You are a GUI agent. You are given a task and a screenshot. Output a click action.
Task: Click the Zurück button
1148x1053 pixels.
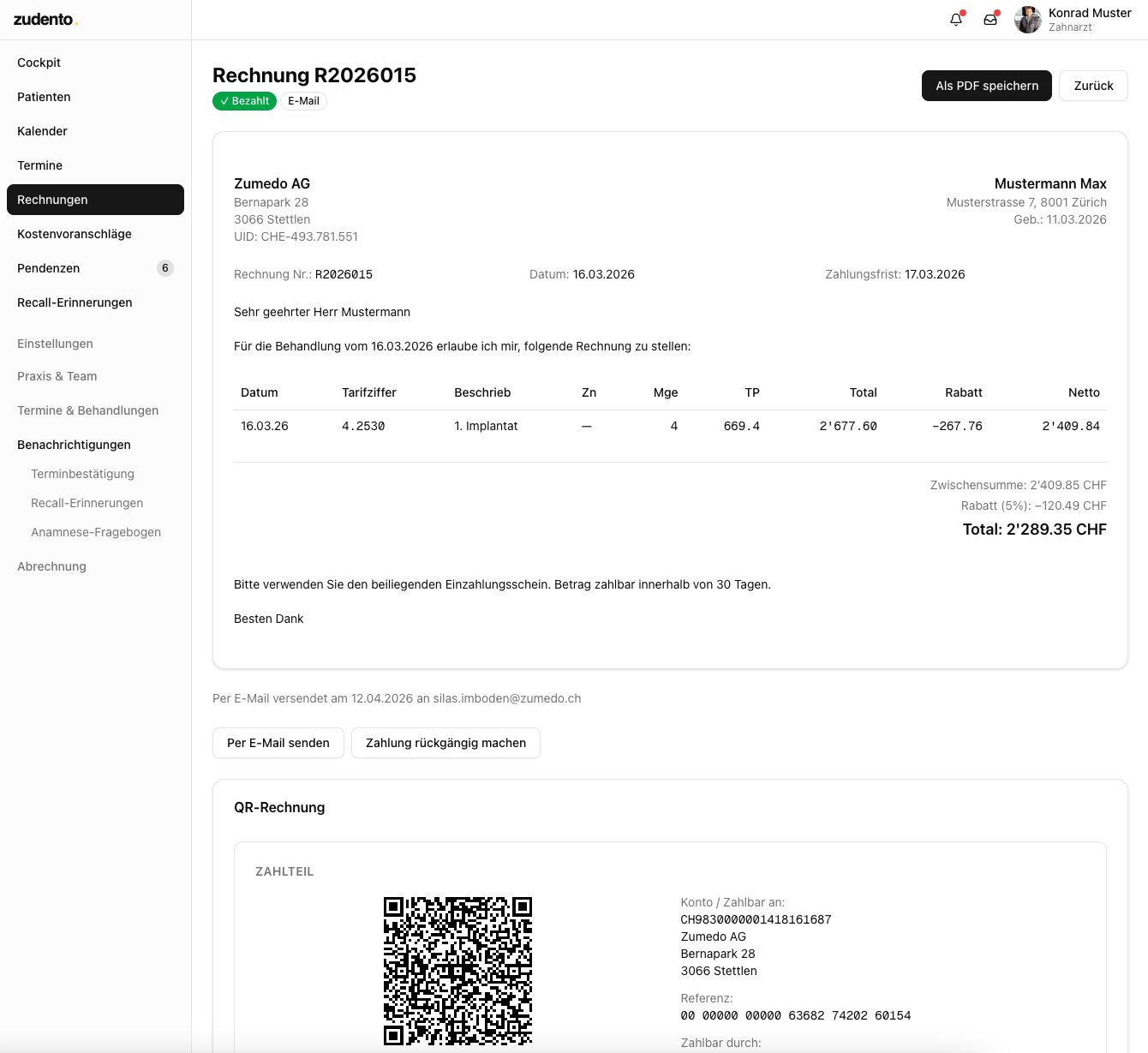click(1093, 86)
